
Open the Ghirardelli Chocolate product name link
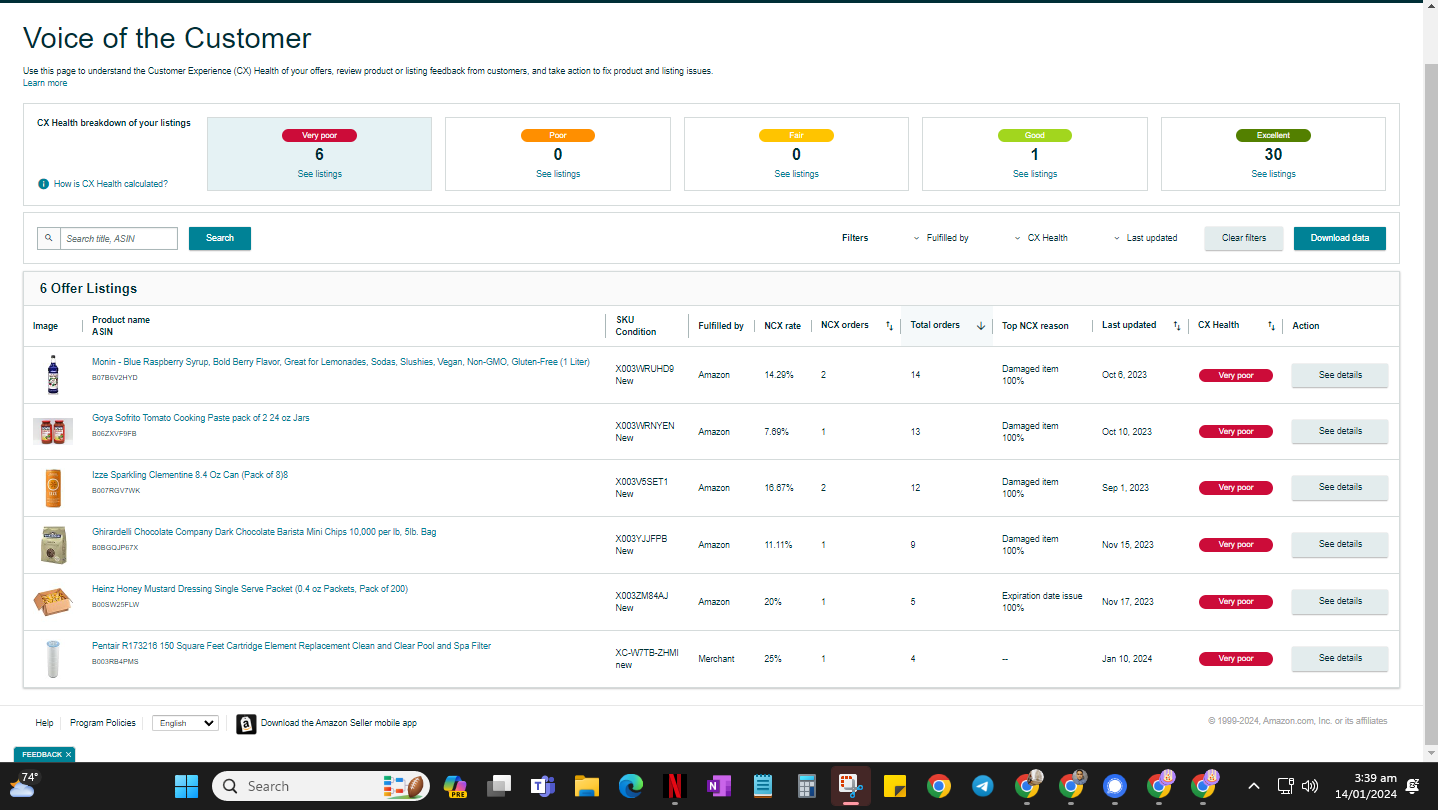264,532
